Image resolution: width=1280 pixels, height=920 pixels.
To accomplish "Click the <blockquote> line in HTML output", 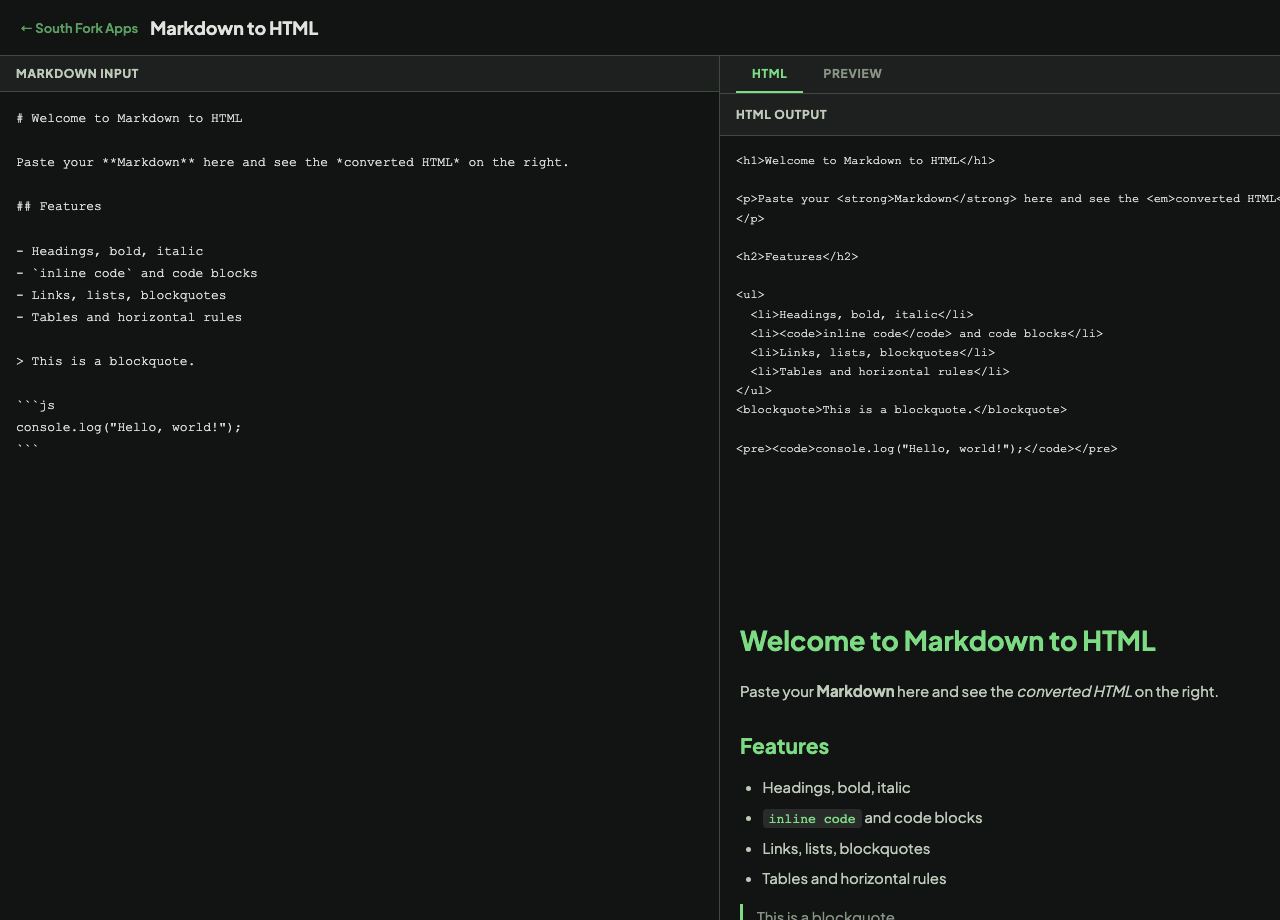I will pyautogui.click(x=902, y=409).
